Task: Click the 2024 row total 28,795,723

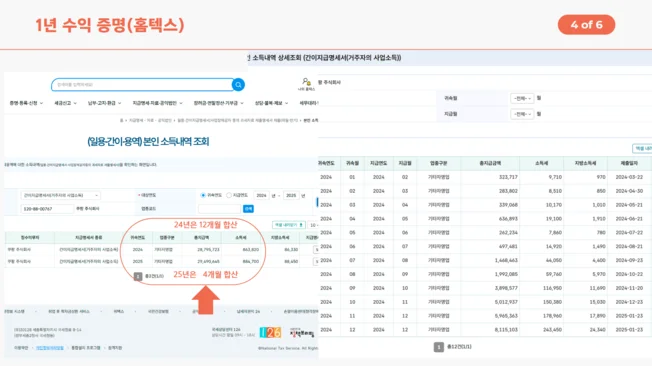Action: click(208, 250)
